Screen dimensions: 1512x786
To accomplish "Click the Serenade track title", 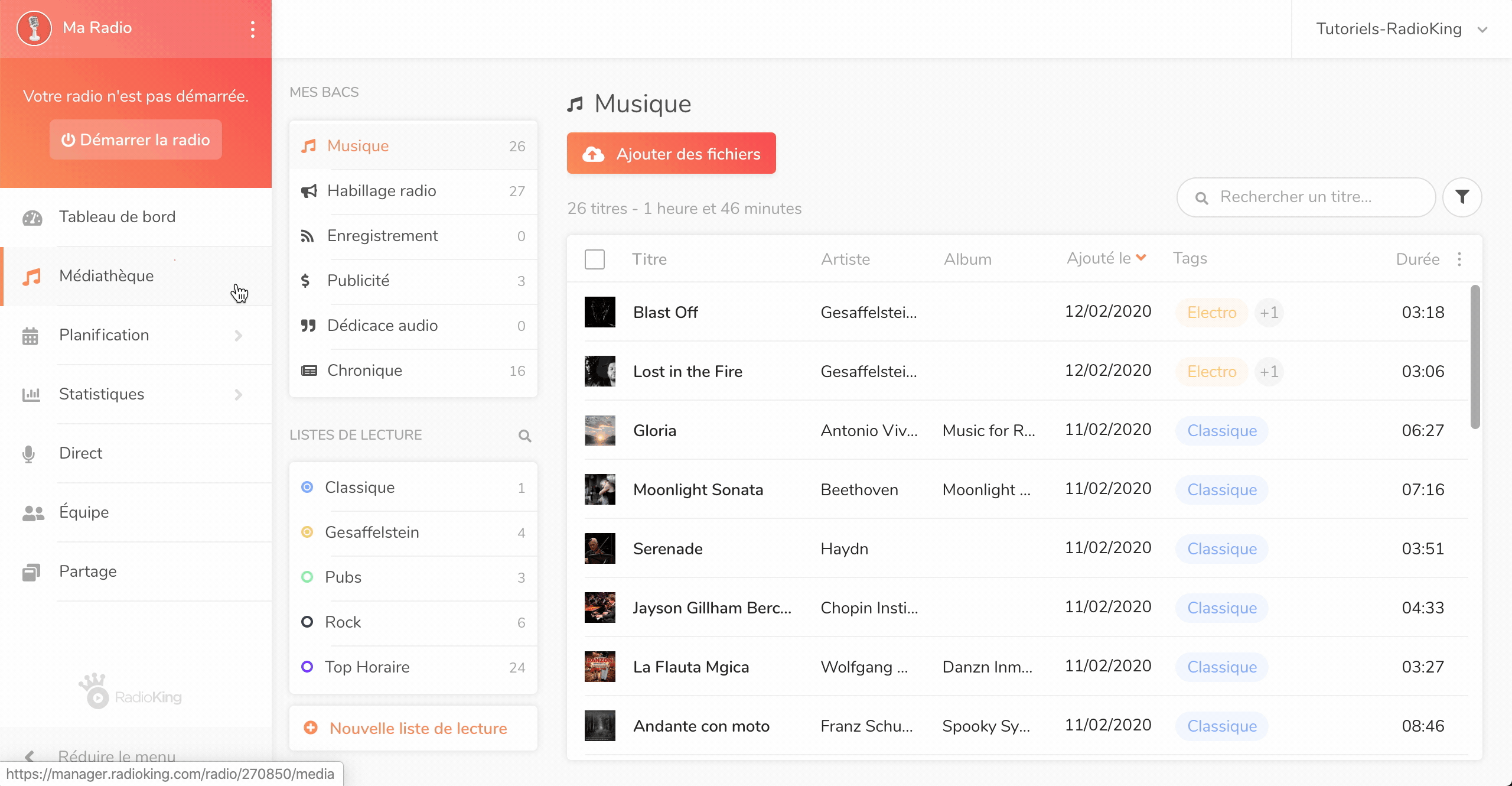I will point(668,548).
